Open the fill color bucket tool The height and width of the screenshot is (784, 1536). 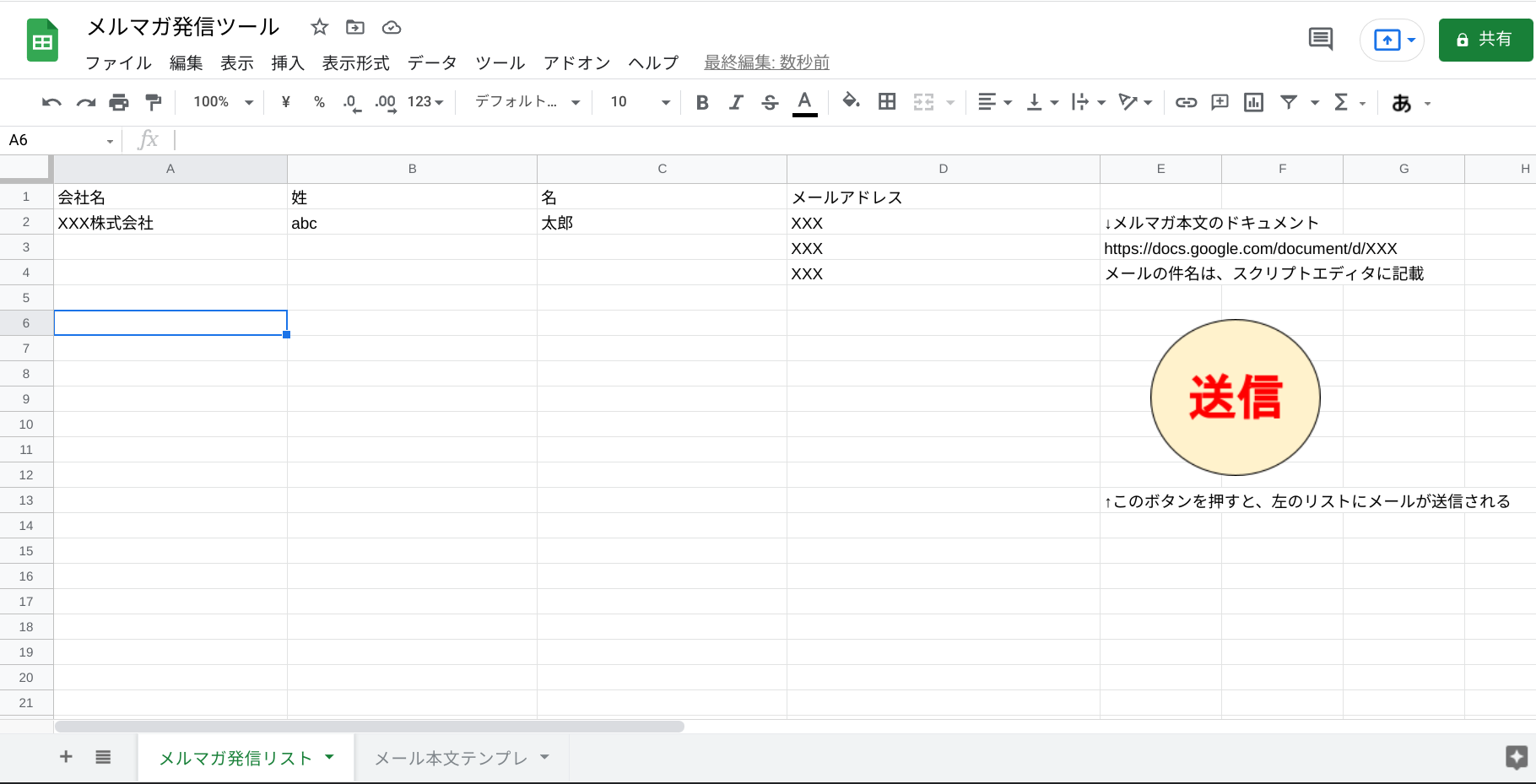click(x=851, y=101)
